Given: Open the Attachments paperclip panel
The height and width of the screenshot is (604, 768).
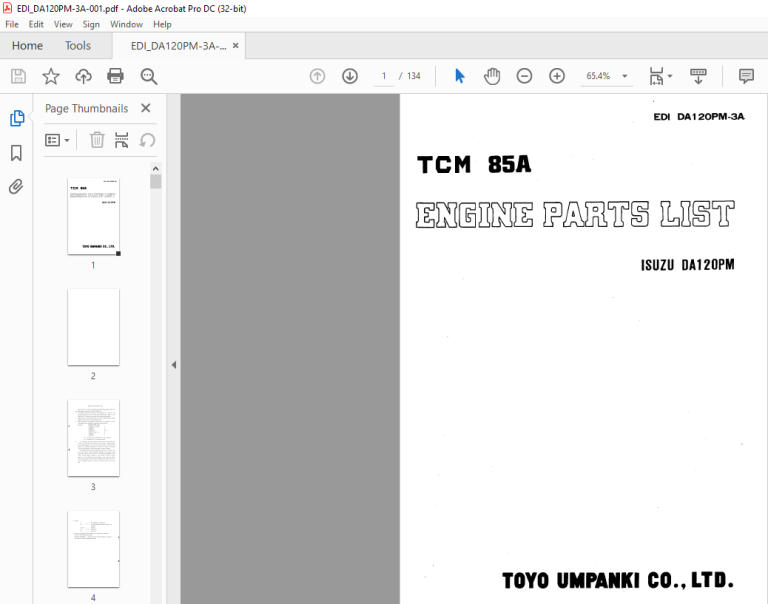Looking at the screenshot, I should [x=16, y=187].
